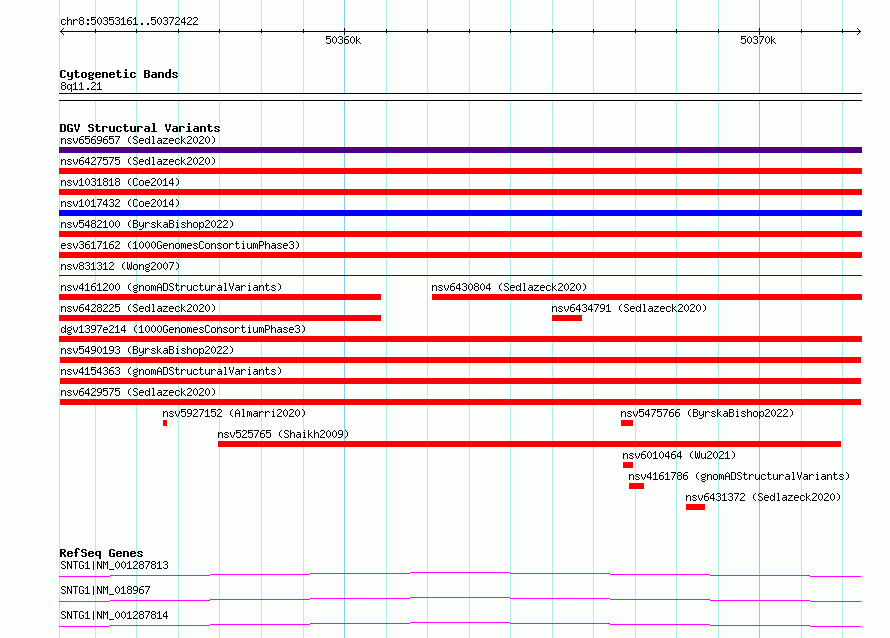Click the small red bar under nsv5475766

(627, 423)
